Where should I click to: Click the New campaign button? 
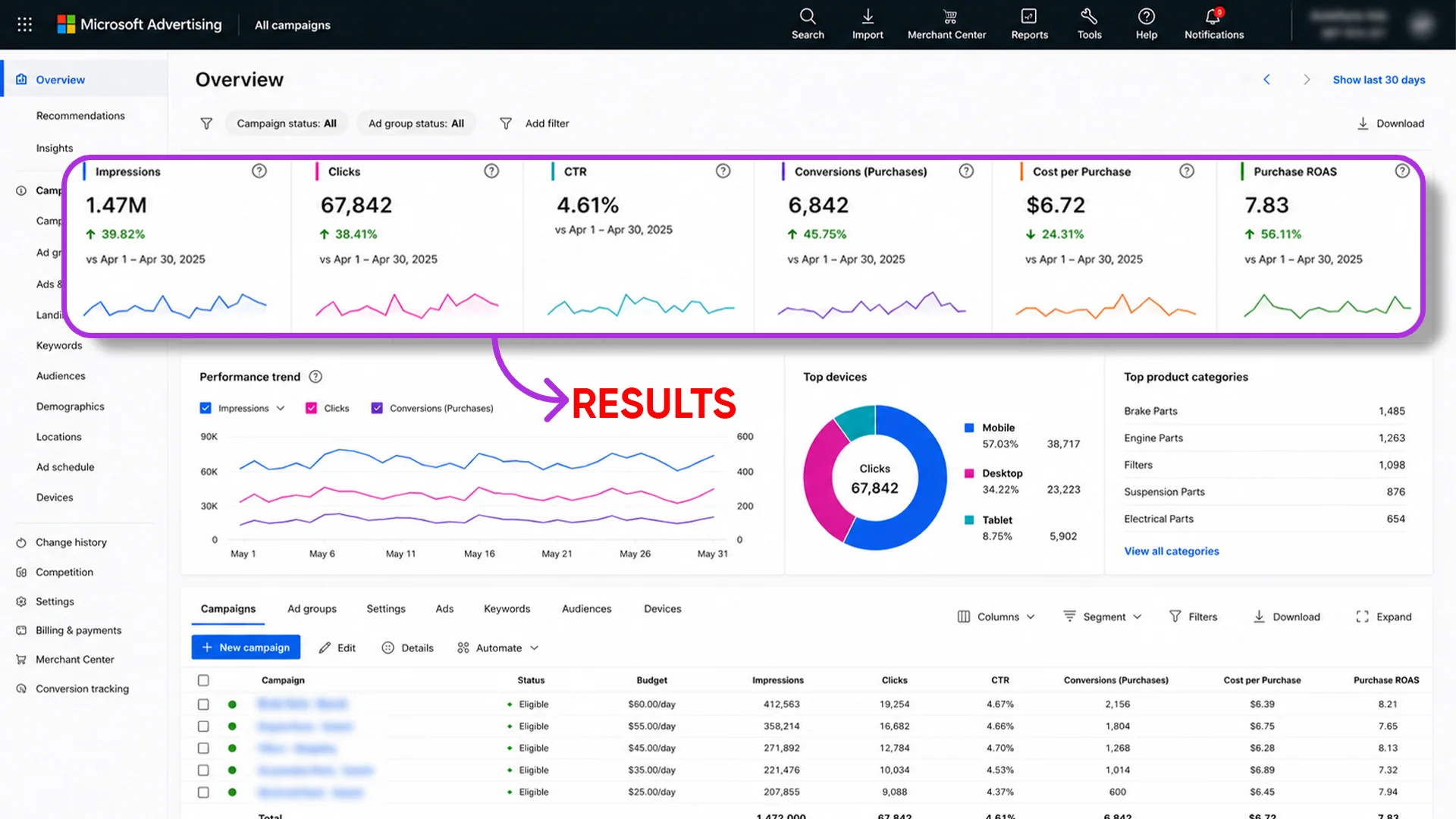[x=246, y=648]
